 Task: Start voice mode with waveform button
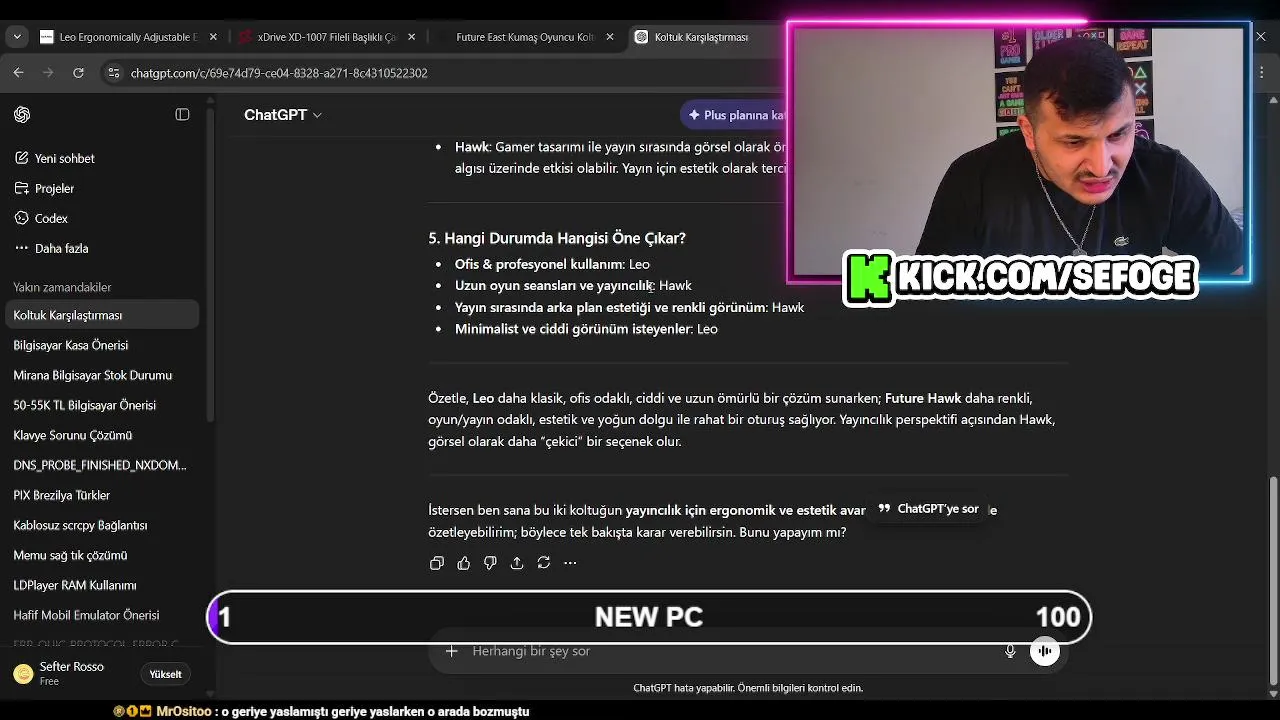1045,651
